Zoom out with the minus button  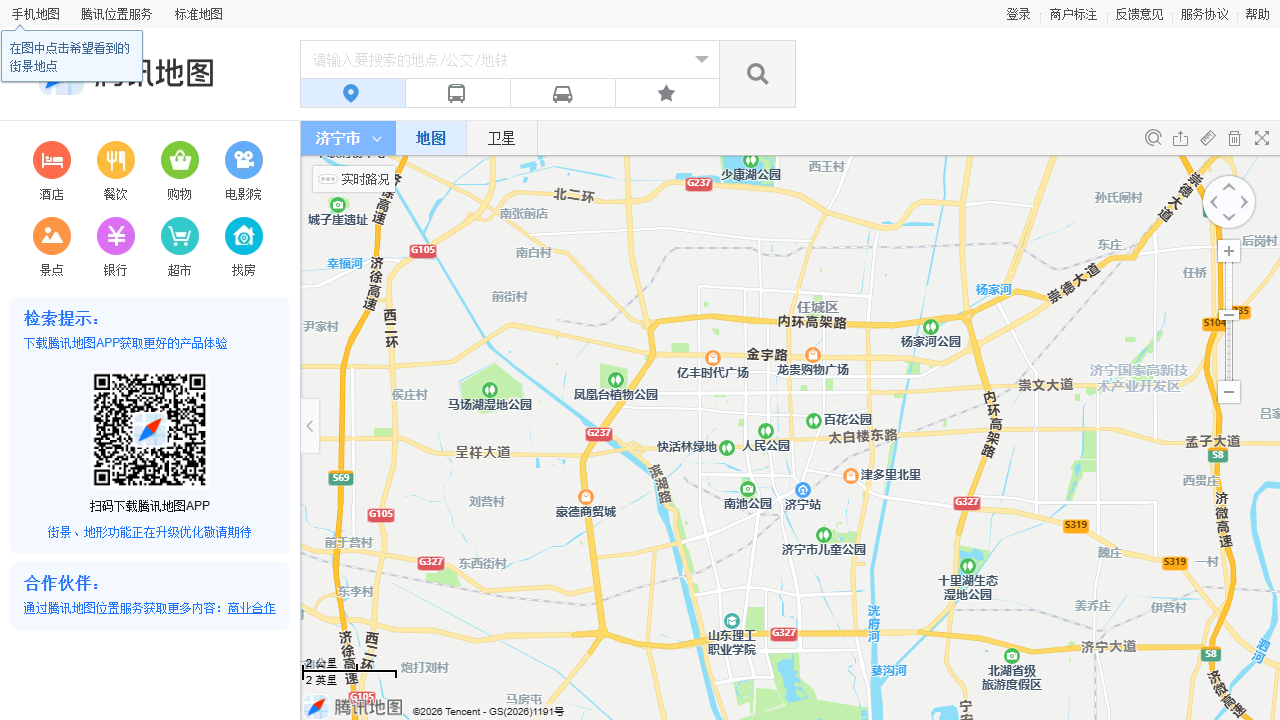(x=1229, y=392)
